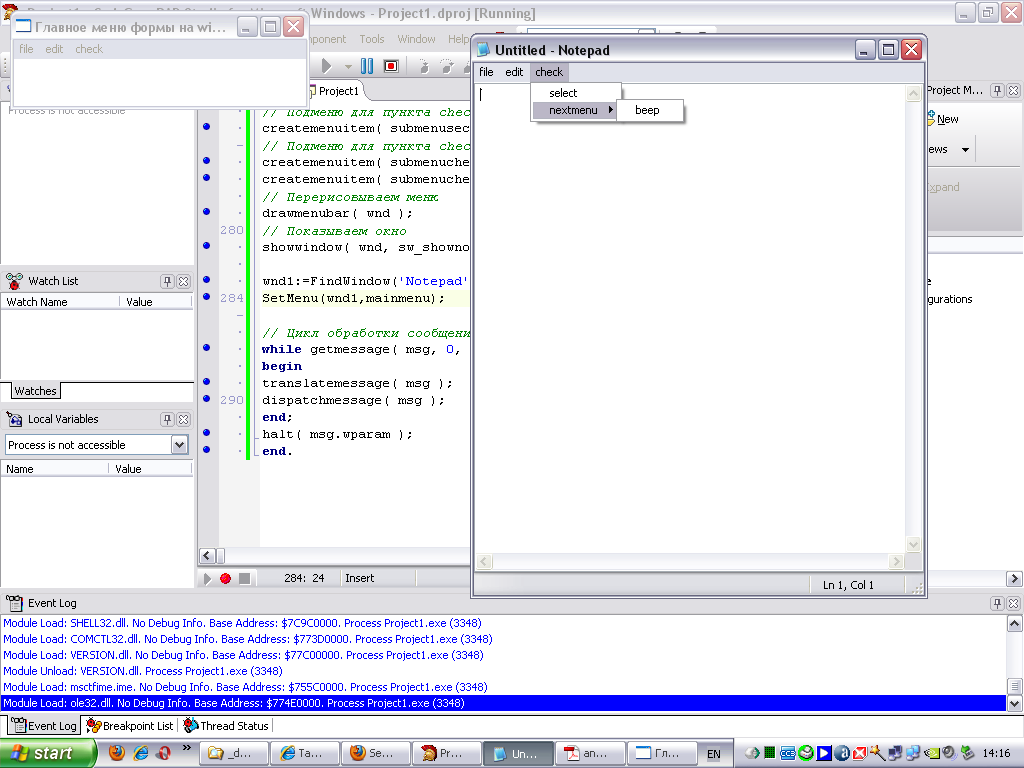
Task: Expand the nextmenu submenu in Notepad
Action: [574, 110]
